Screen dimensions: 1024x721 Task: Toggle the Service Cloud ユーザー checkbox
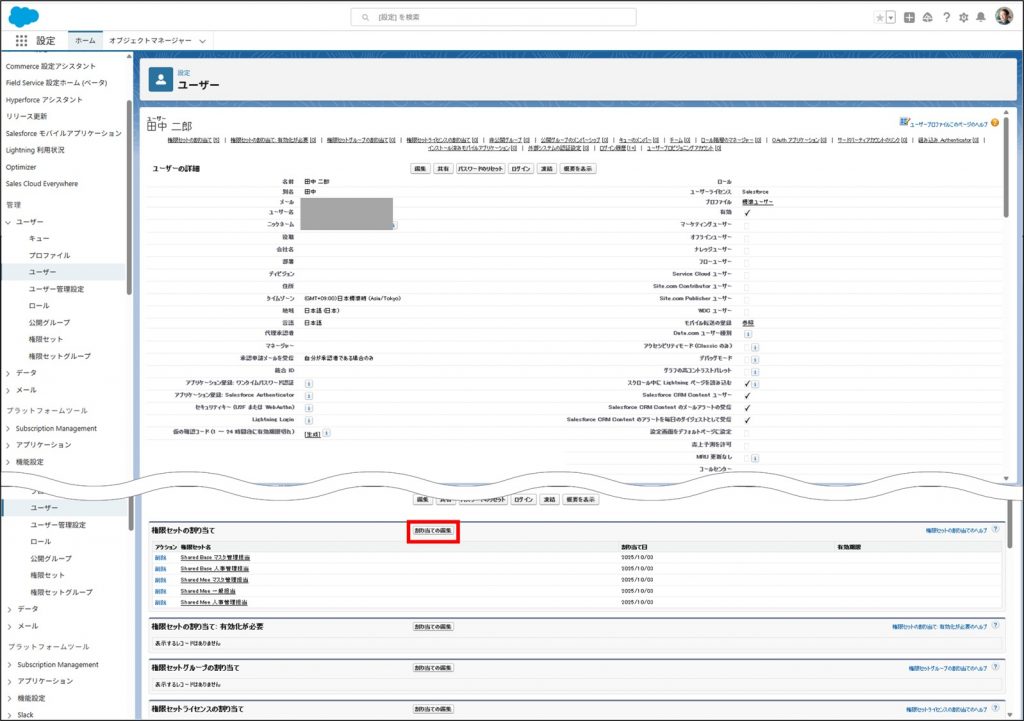(746, 273)
